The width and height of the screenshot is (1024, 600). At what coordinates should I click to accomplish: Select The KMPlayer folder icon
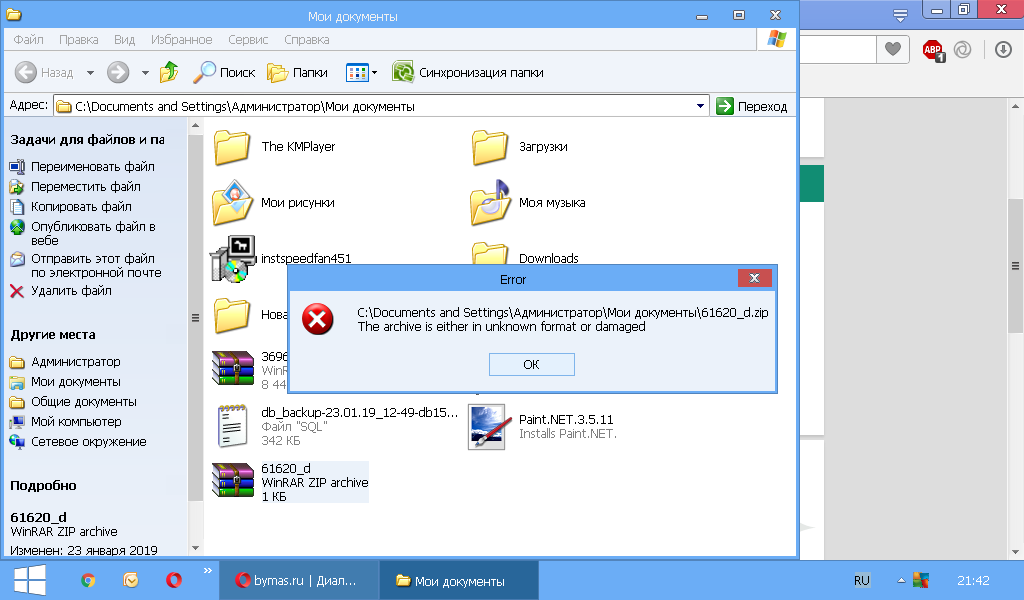[232, 147]
